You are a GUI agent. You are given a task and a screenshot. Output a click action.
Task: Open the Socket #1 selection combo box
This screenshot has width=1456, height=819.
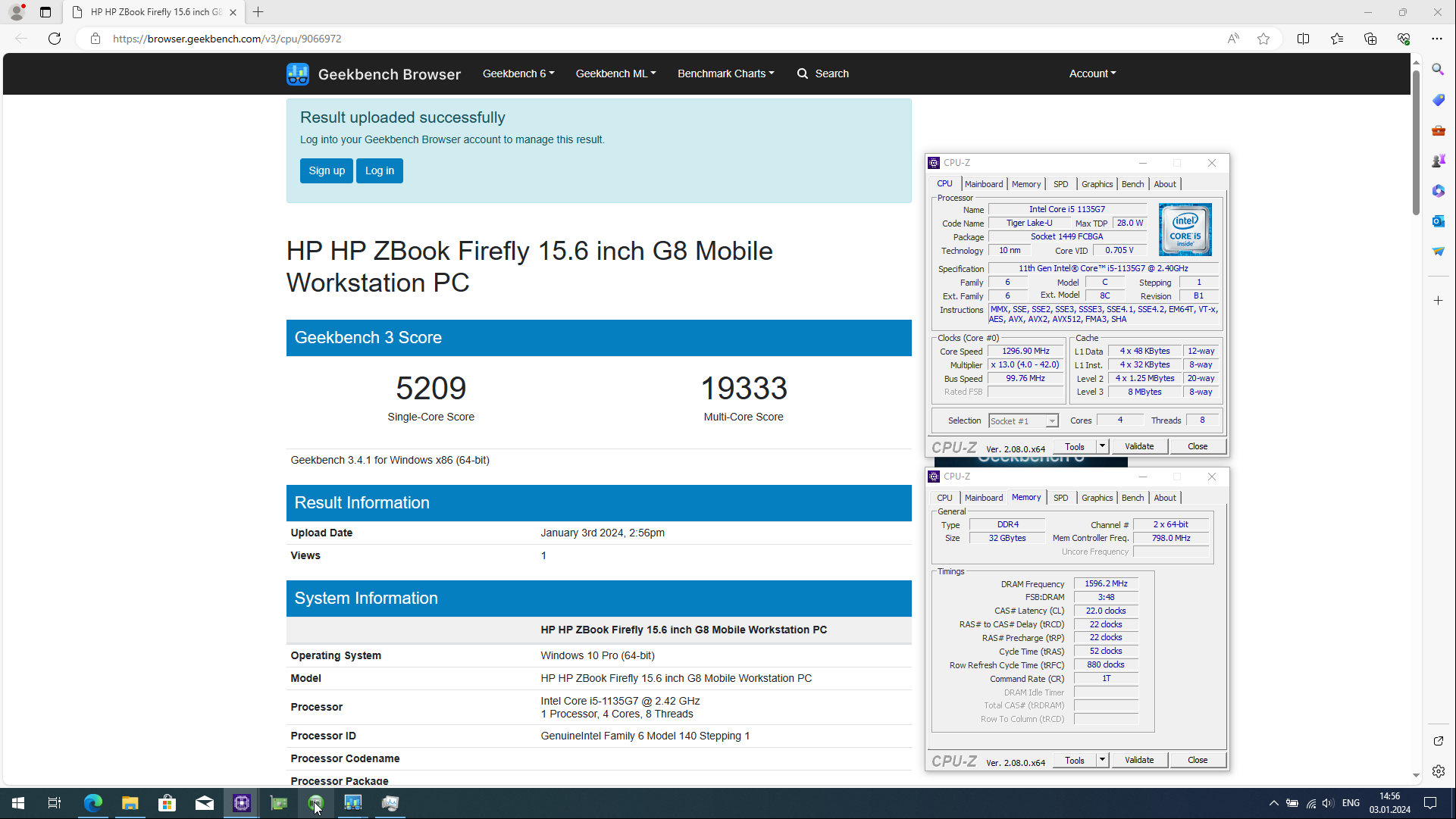pos(1023,421)
